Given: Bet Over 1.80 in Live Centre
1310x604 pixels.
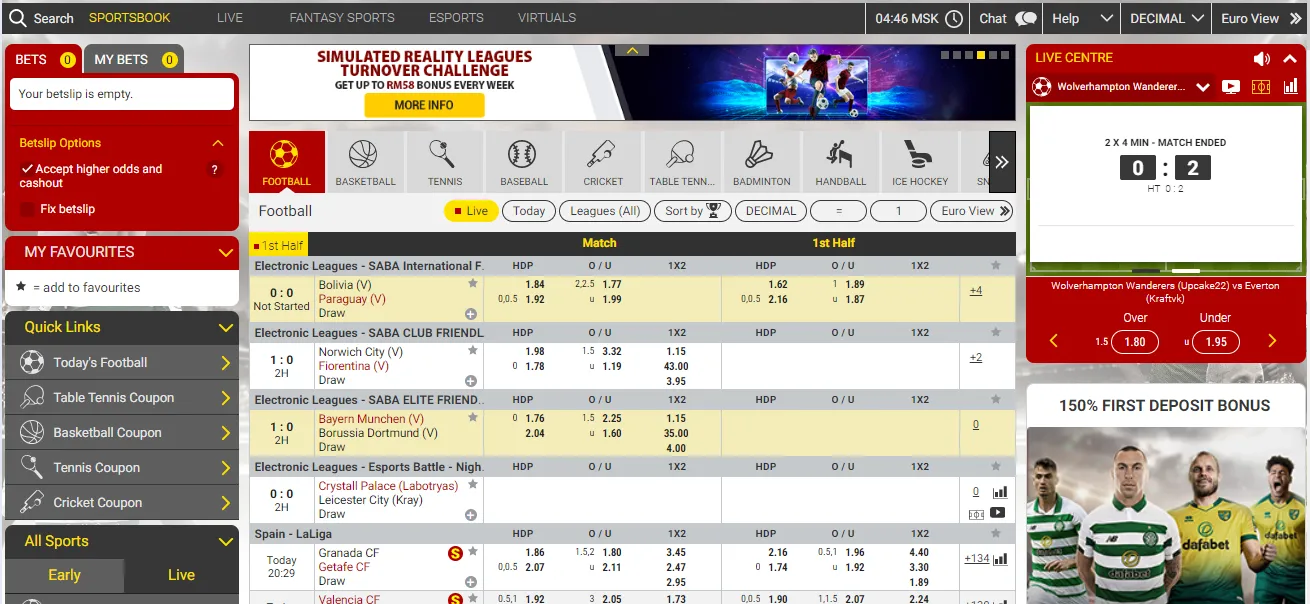Looking at the screenshot, I should tap(1135, 342).
